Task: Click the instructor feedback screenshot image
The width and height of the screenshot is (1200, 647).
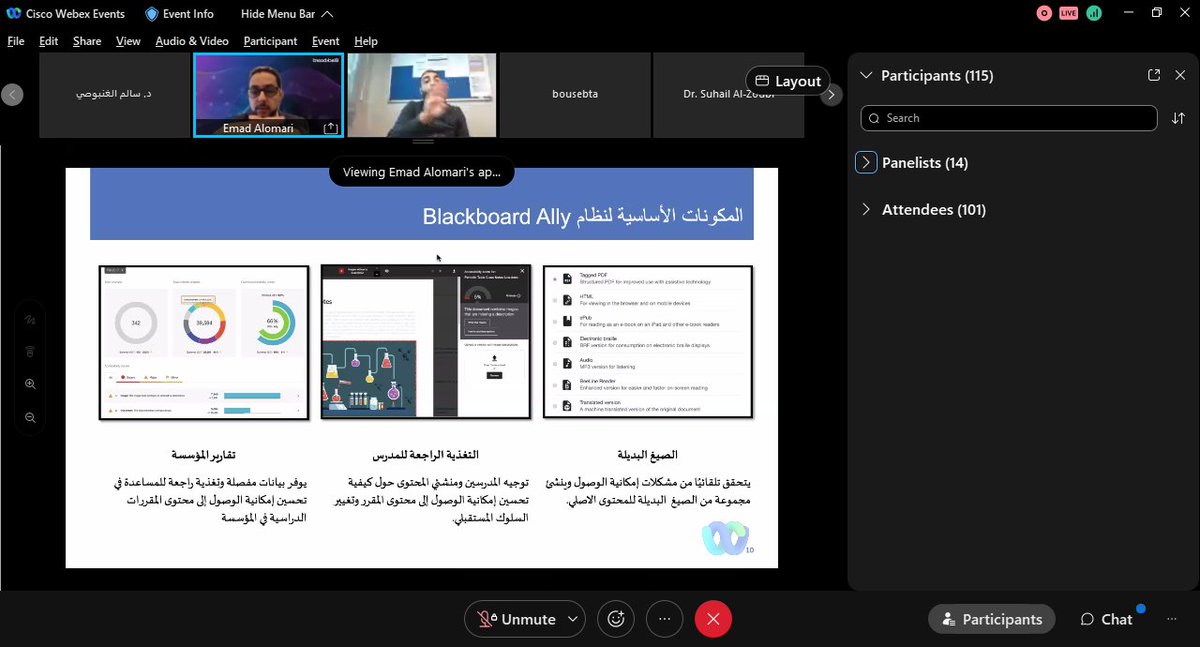Action: coord(424,342)
